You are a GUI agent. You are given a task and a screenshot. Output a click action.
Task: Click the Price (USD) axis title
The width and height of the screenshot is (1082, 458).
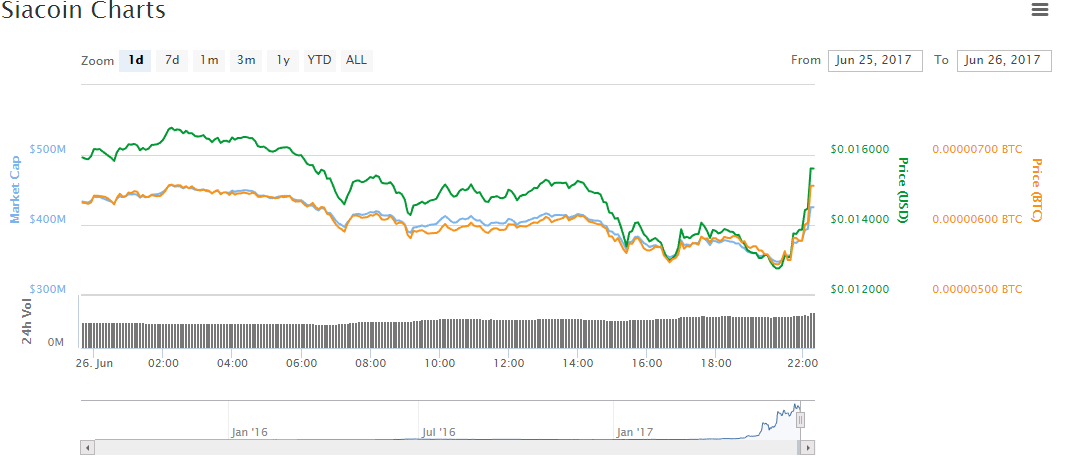(x=901, y=190)
